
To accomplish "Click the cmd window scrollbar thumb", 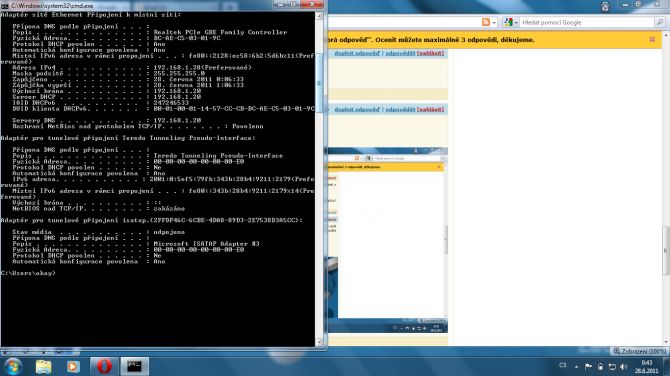I will pos(319,83).
